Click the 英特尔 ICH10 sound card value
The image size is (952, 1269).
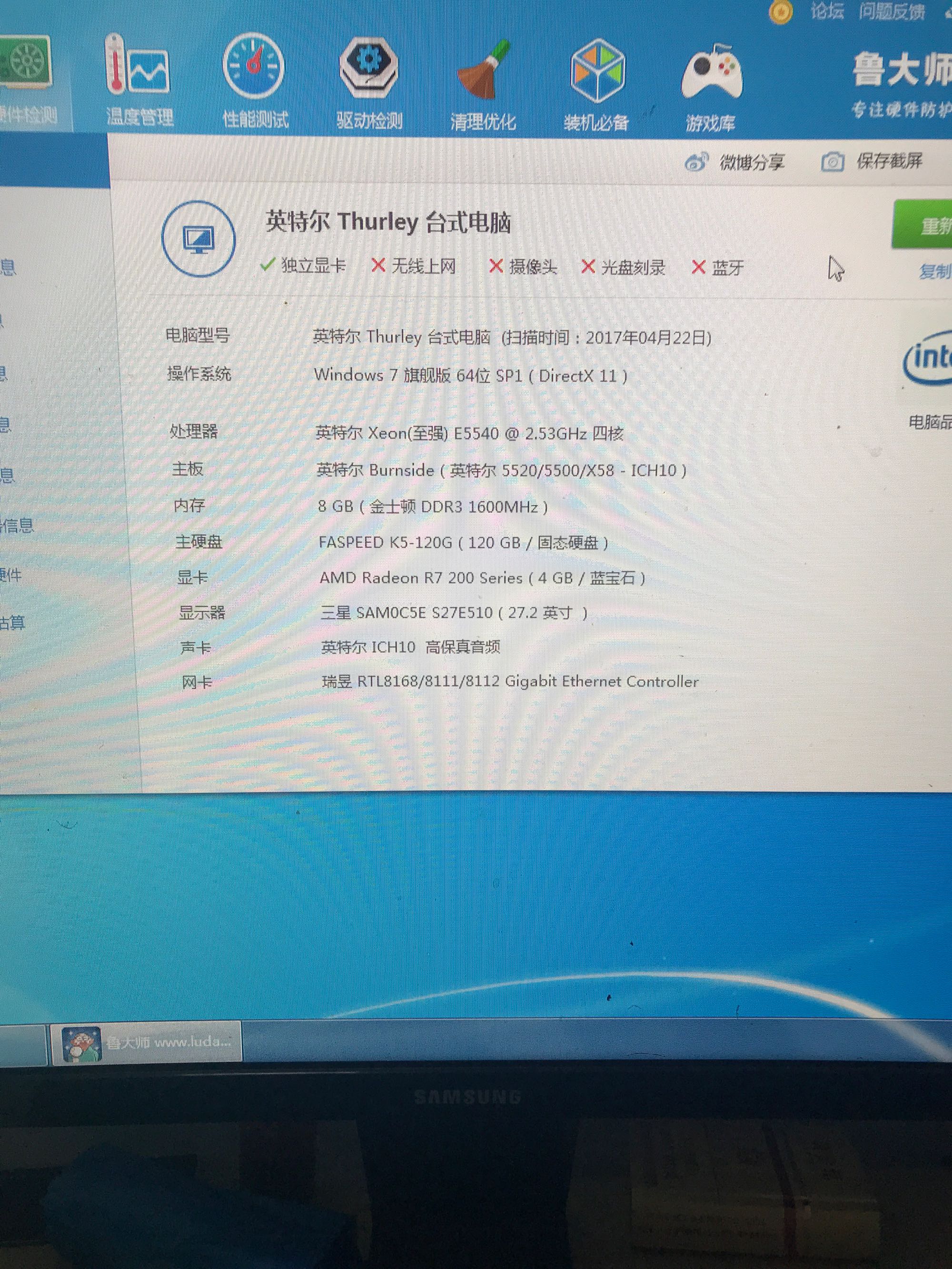tap(410, 647)
